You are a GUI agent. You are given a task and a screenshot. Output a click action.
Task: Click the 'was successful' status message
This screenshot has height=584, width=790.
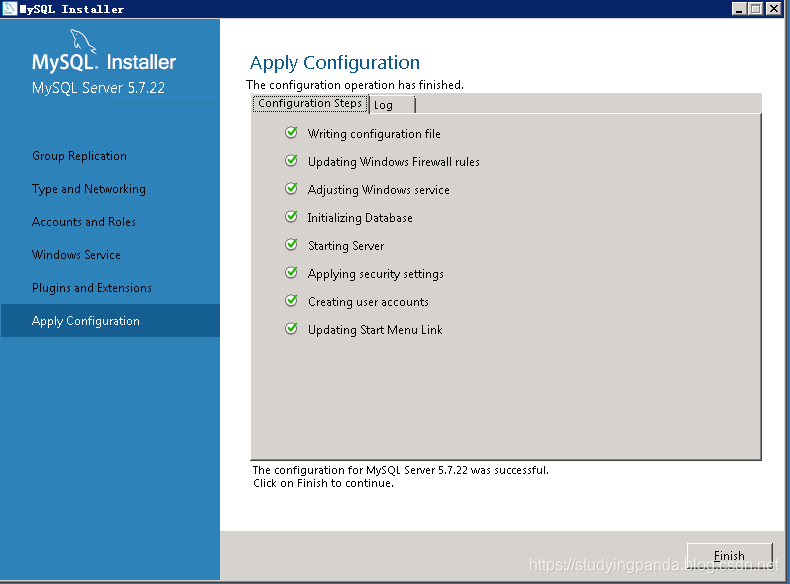401,470
